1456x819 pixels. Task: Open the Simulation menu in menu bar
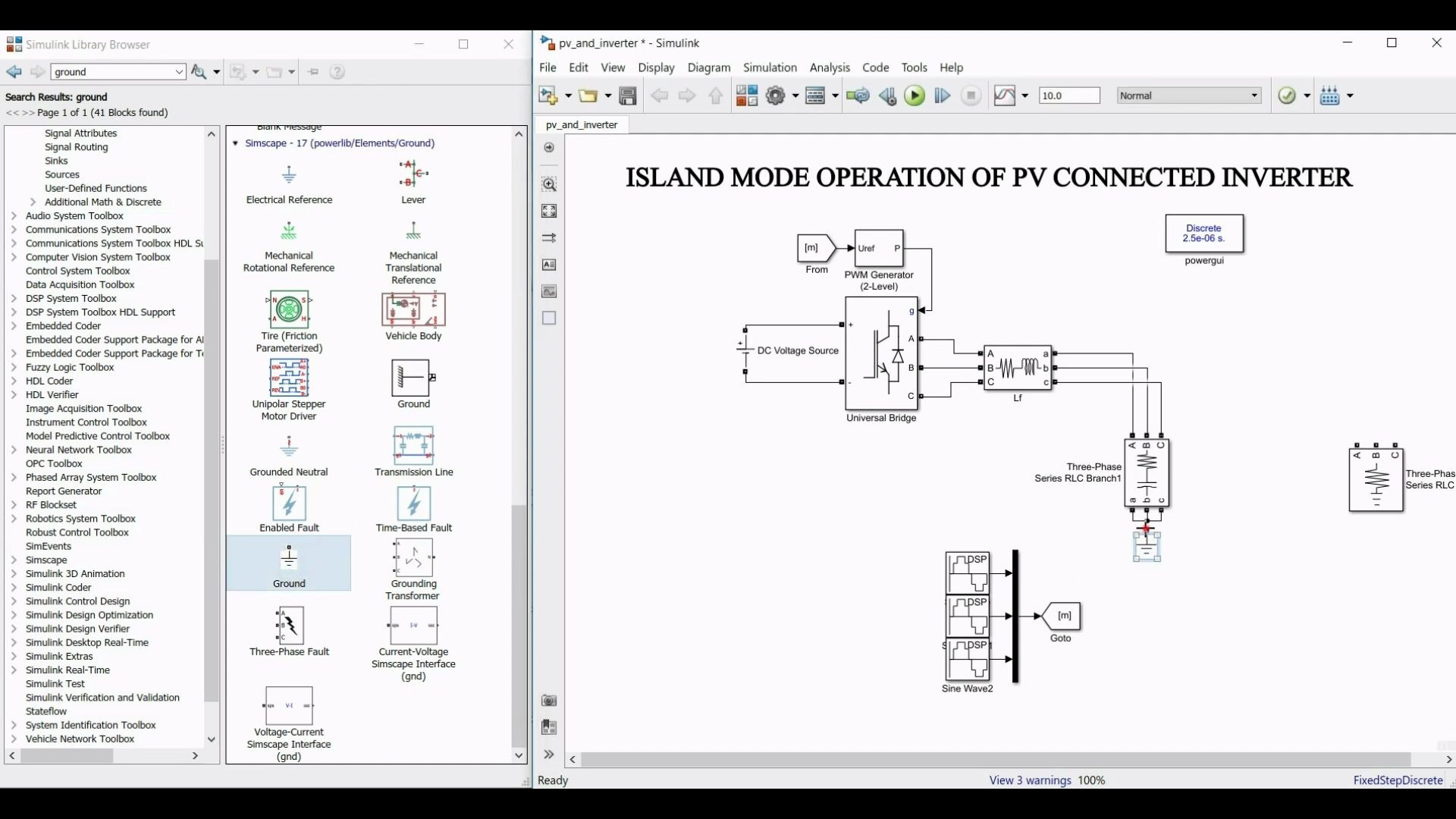coord(770,67)
